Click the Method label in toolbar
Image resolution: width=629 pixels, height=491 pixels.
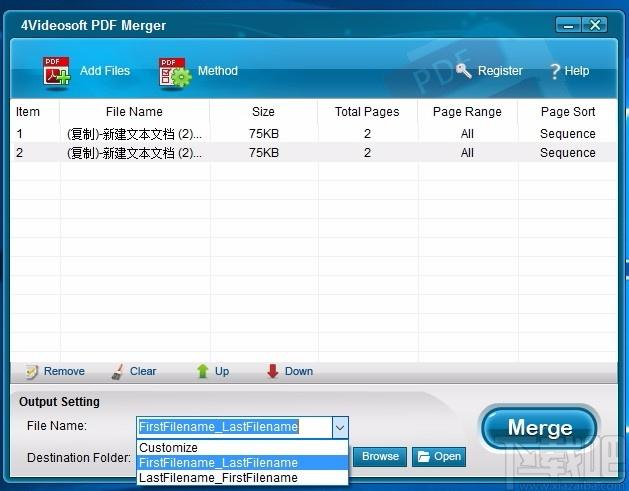pyautogui.click(x=218, y=71)
